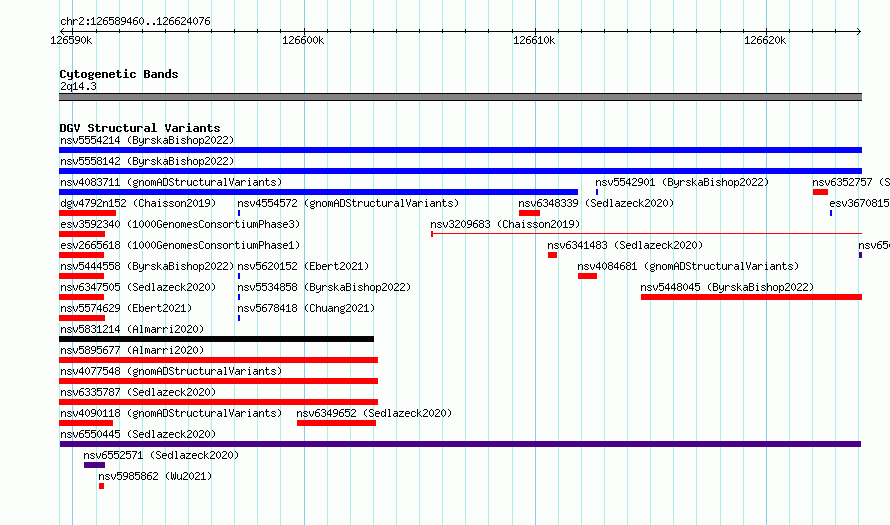This screenshot has width=890, height=525.
Task: Select the nsv5558142 (ByrskaBishop2022) variant label
Action: coord(147,161)
